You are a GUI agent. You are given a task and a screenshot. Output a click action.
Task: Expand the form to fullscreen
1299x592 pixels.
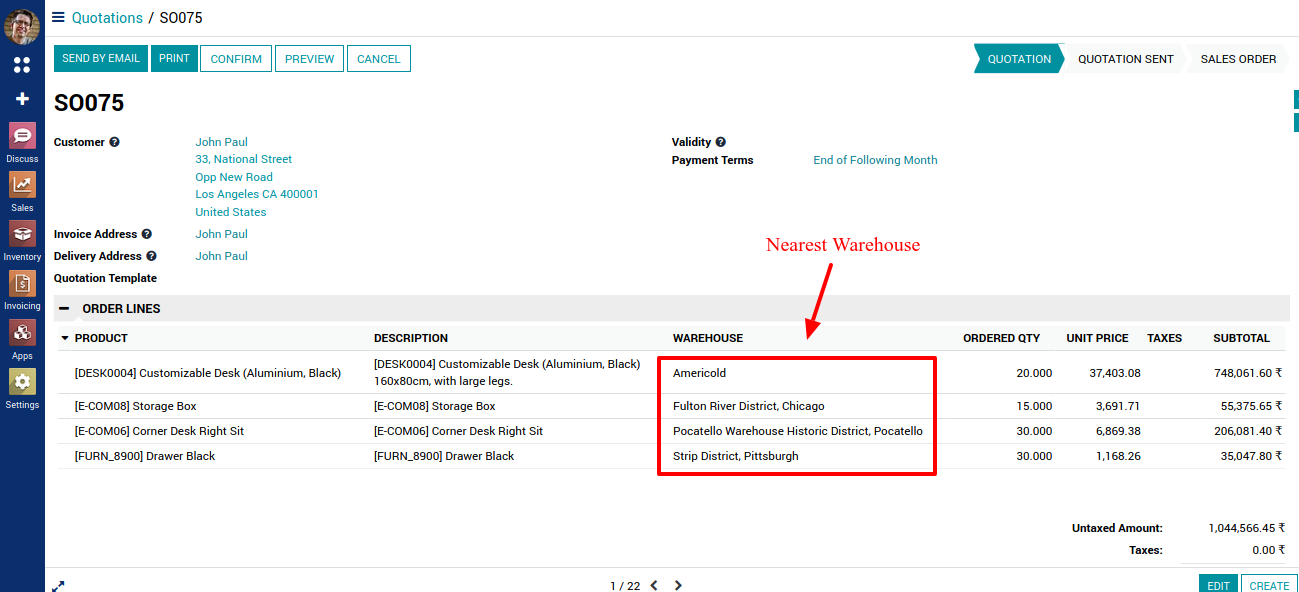[59, 586]
